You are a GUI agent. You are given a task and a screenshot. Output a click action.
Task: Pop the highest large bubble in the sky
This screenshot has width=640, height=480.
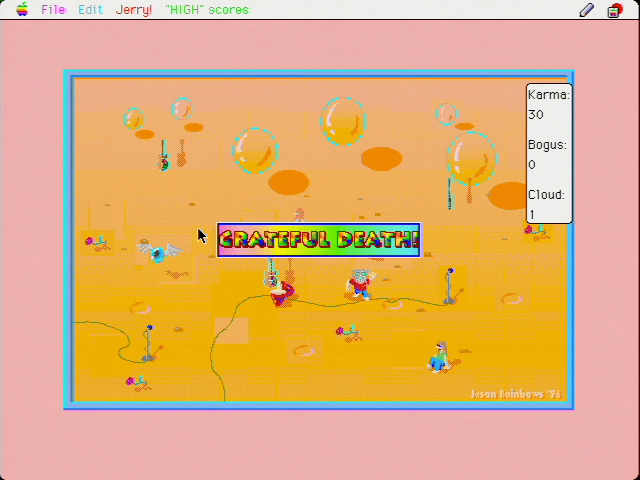(343, 121)
